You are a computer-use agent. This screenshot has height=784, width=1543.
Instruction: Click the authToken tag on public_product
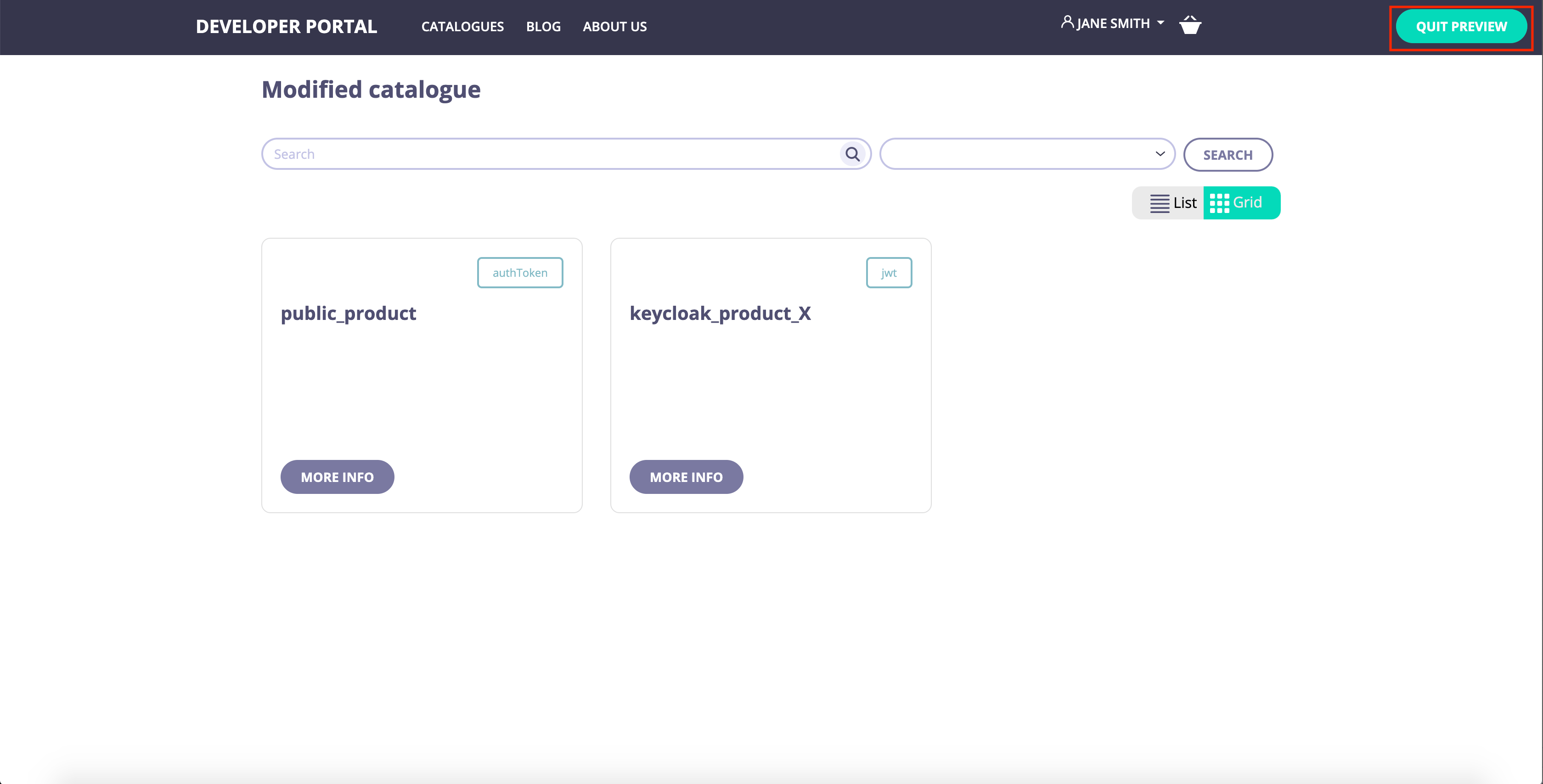pos(520,273)
